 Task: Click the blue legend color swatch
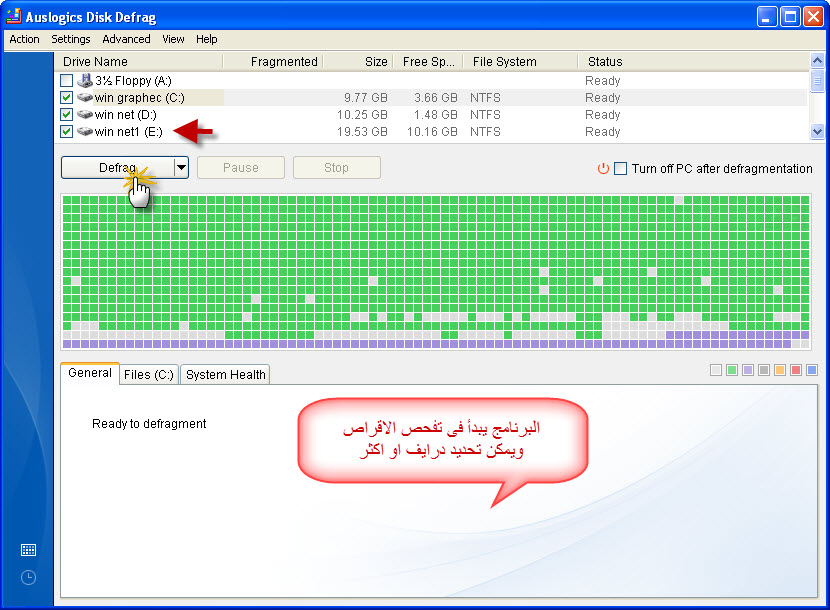(812, 370)
